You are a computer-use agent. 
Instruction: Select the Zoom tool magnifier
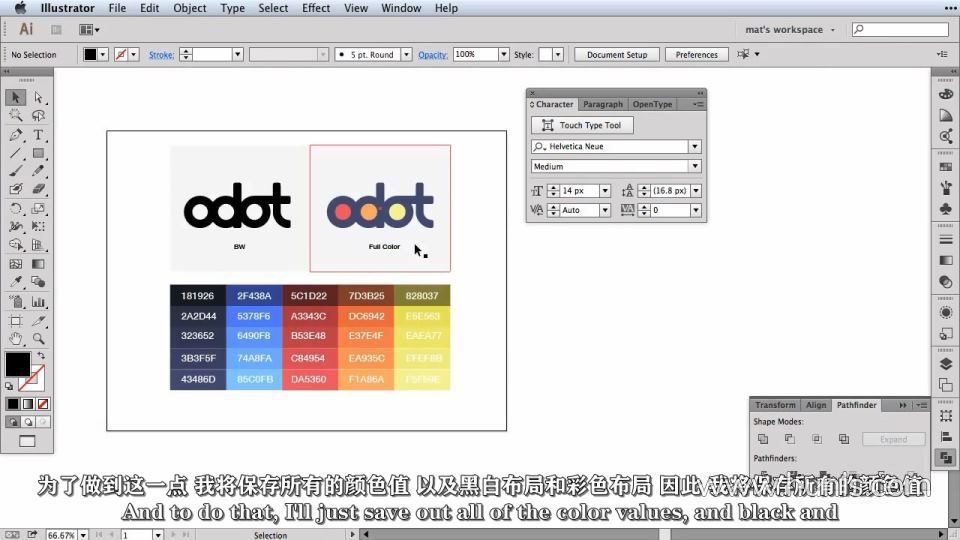pyautogui.click(x=39, y=339)
